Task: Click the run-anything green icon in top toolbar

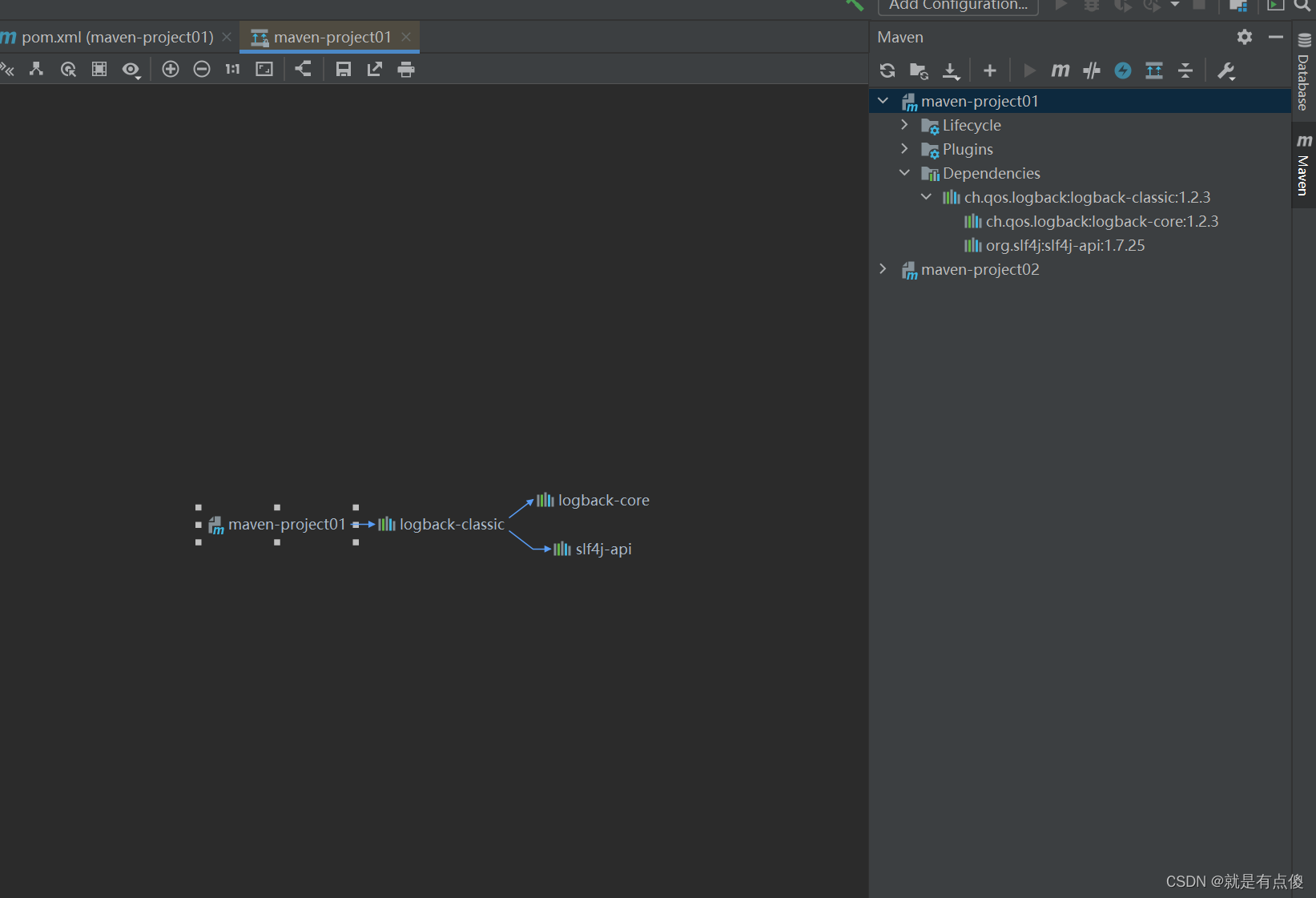Action: coord(1276,5)
